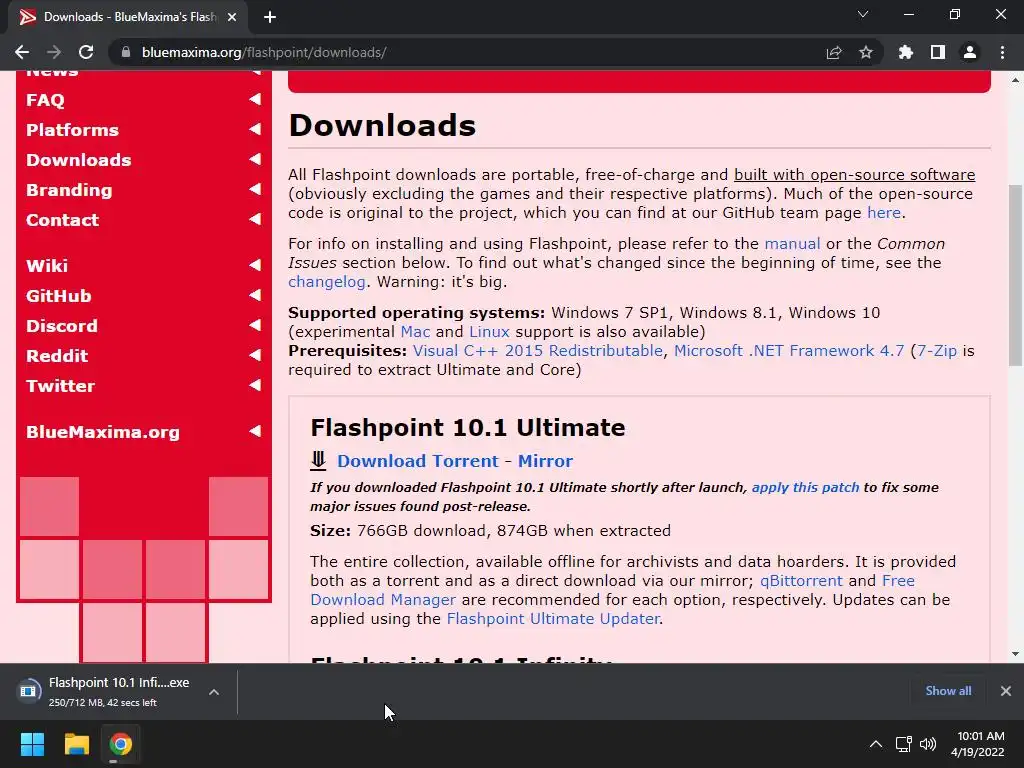Show all downloads
The width and height of the screenshot is (1024, 768).
click(948, 691)
